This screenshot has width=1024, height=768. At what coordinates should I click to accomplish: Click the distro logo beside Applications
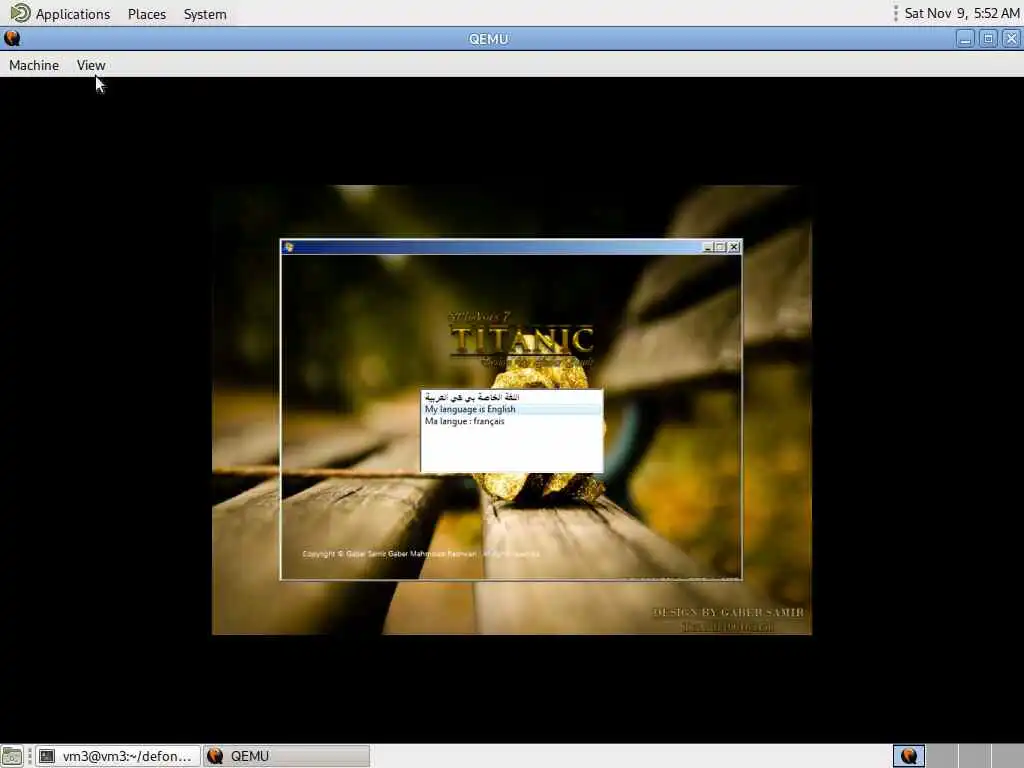[x=20, y=13]
